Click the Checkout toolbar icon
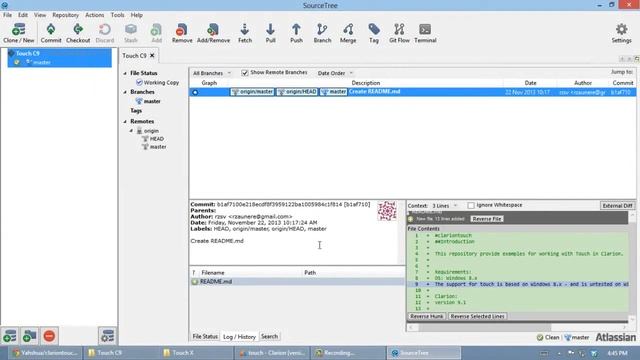 [x=78, y=33]
